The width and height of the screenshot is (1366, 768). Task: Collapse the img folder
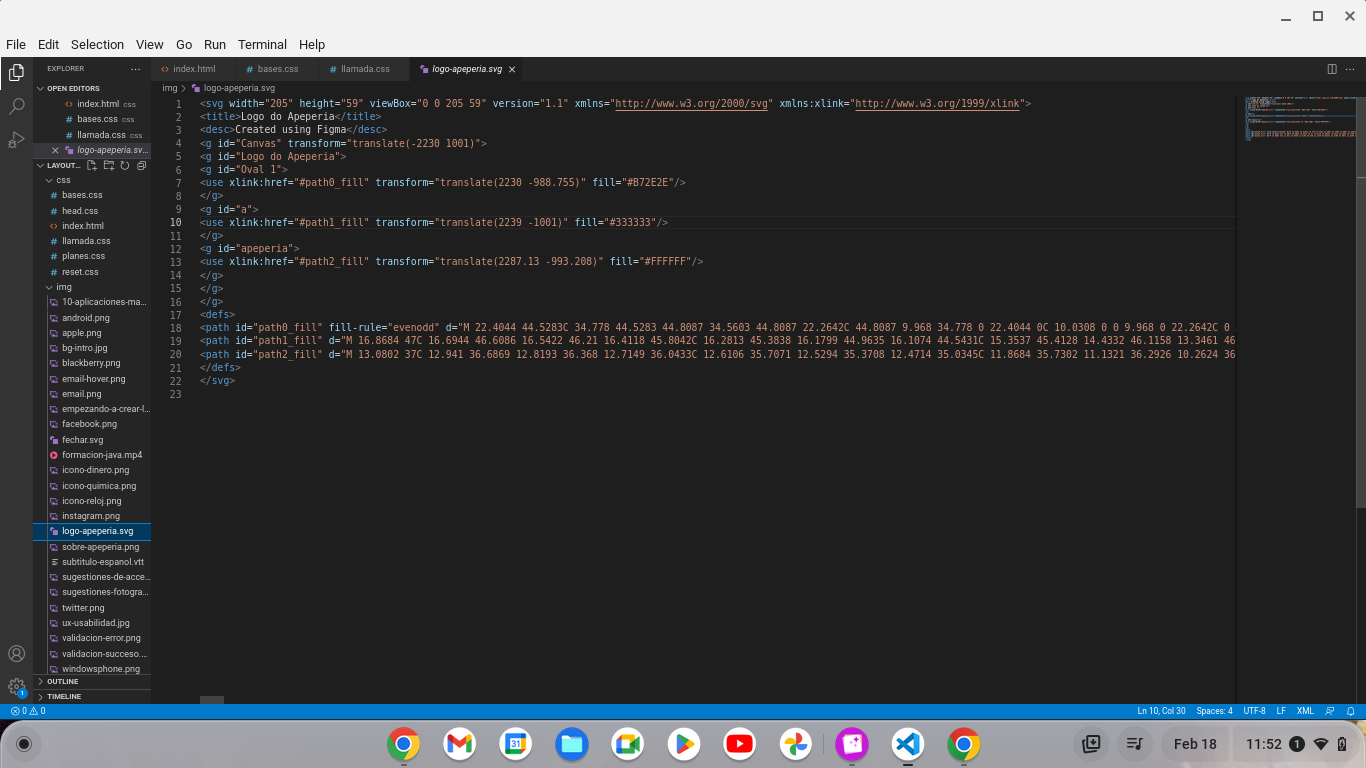(x=92, y=287)
